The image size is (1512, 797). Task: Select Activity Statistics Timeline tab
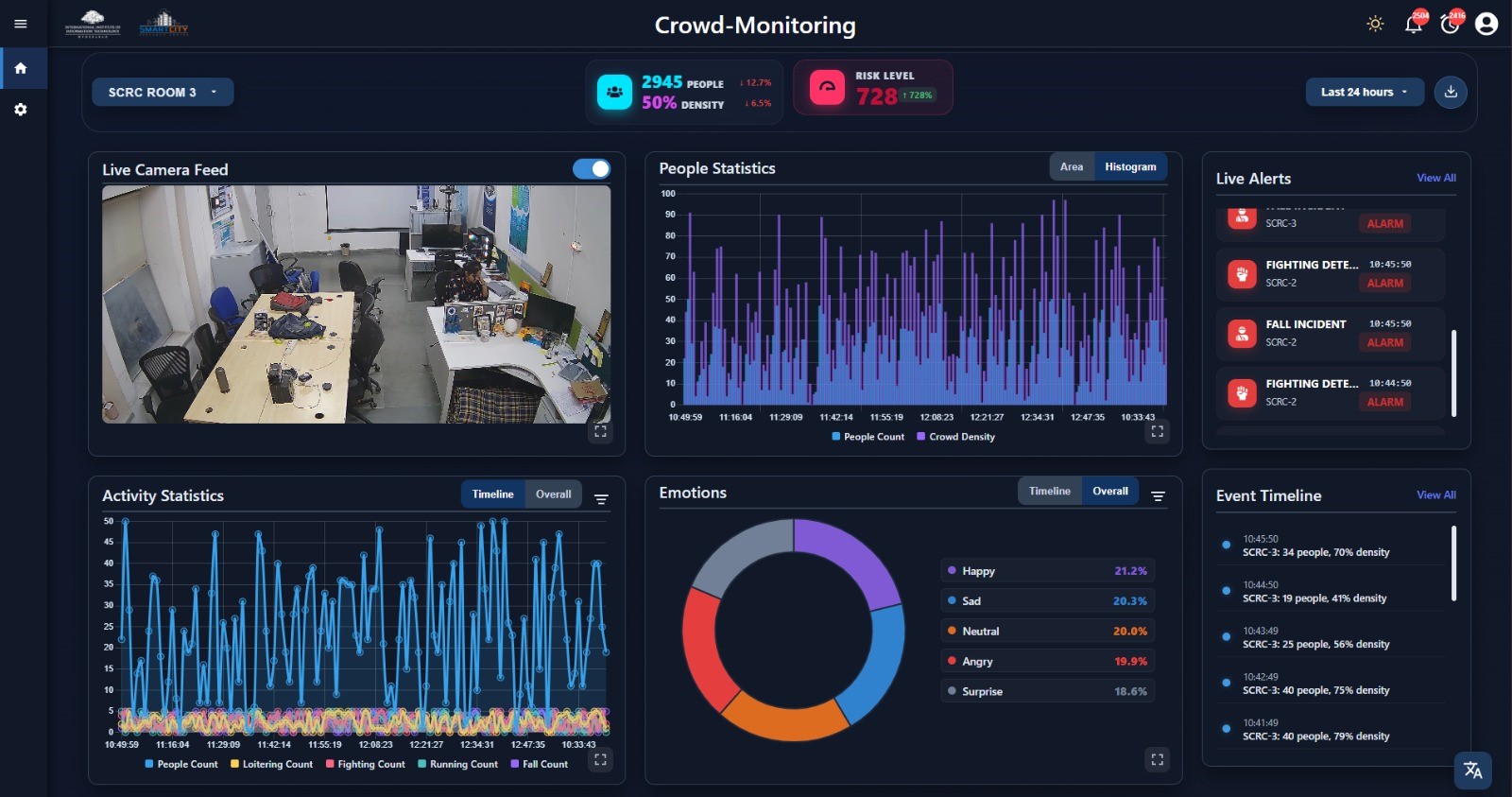pyautogui.click(x=493, y=494)
